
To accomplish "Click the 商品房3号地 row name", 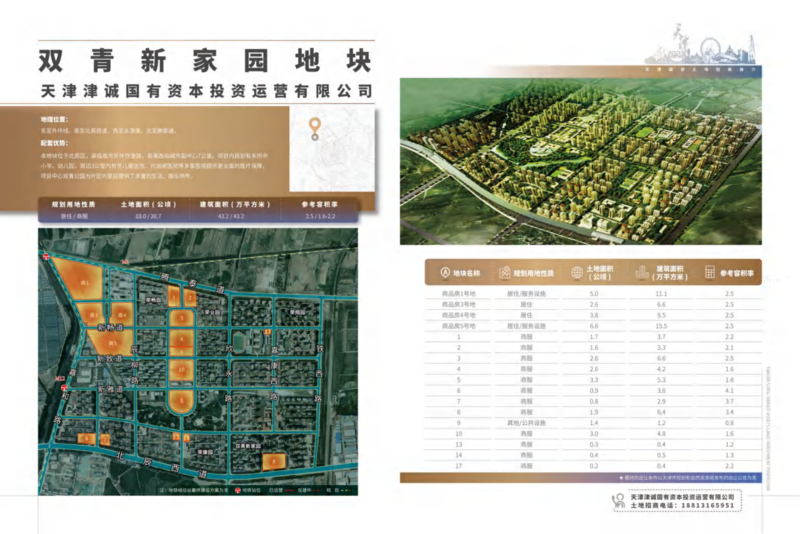I will (x=459, y=304).
